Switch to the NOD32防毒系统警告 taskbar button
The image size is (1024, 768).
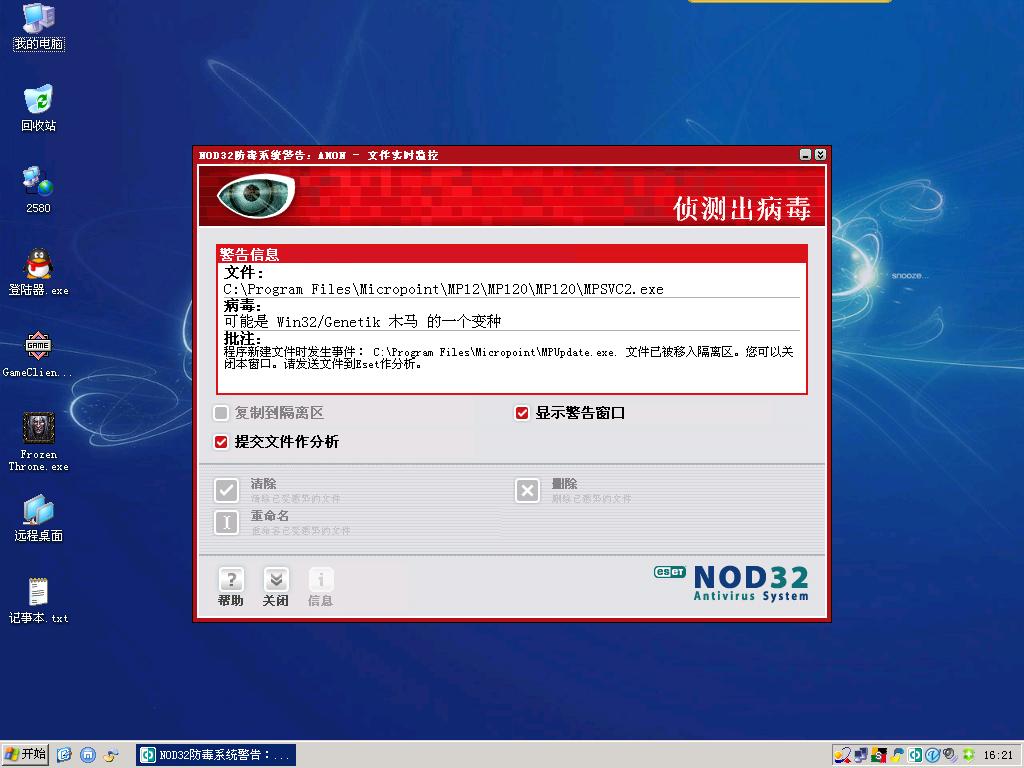[216, 755]
